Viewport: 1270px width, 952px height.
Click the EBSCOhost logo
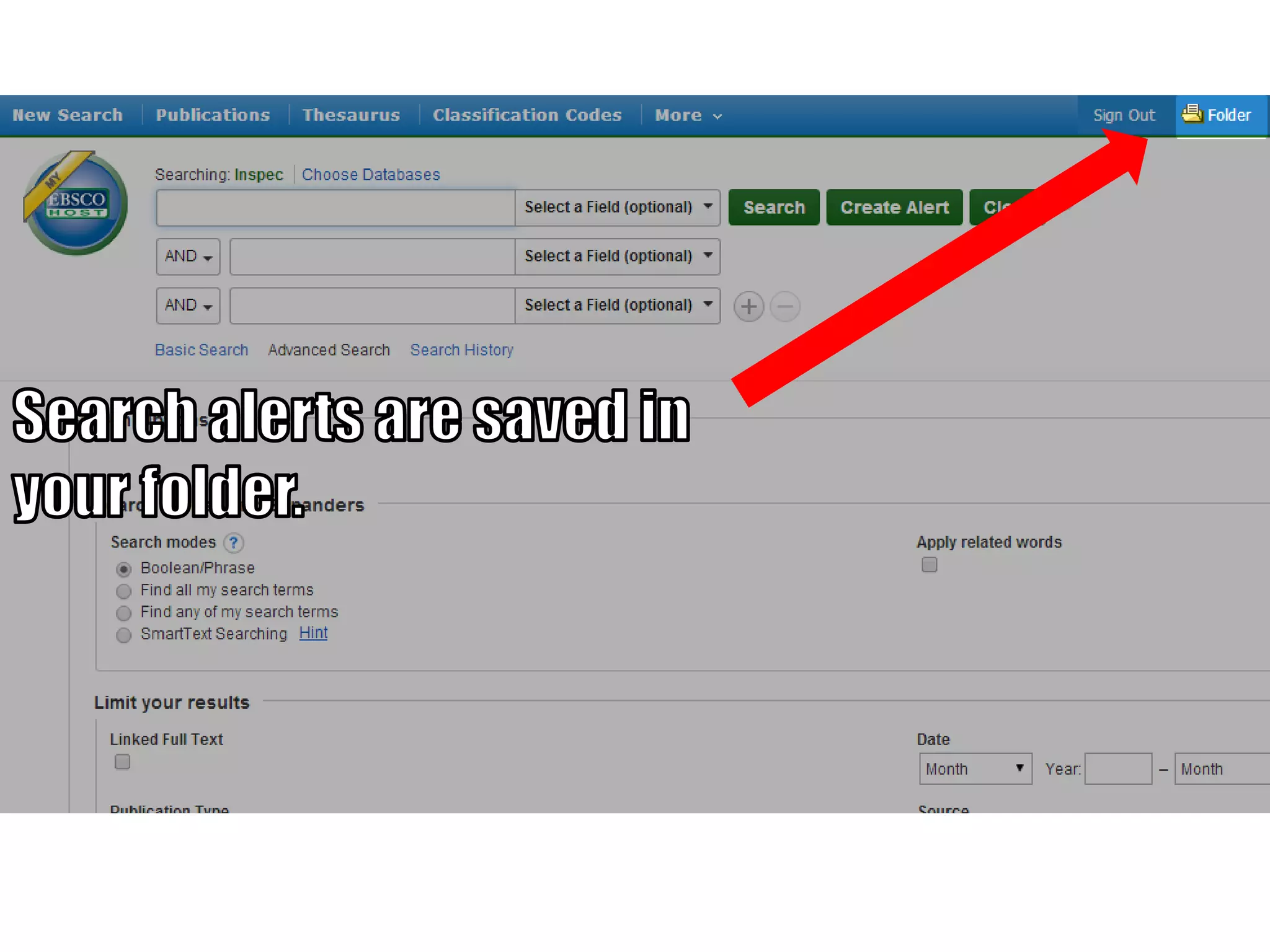click(x=76, y=203)
